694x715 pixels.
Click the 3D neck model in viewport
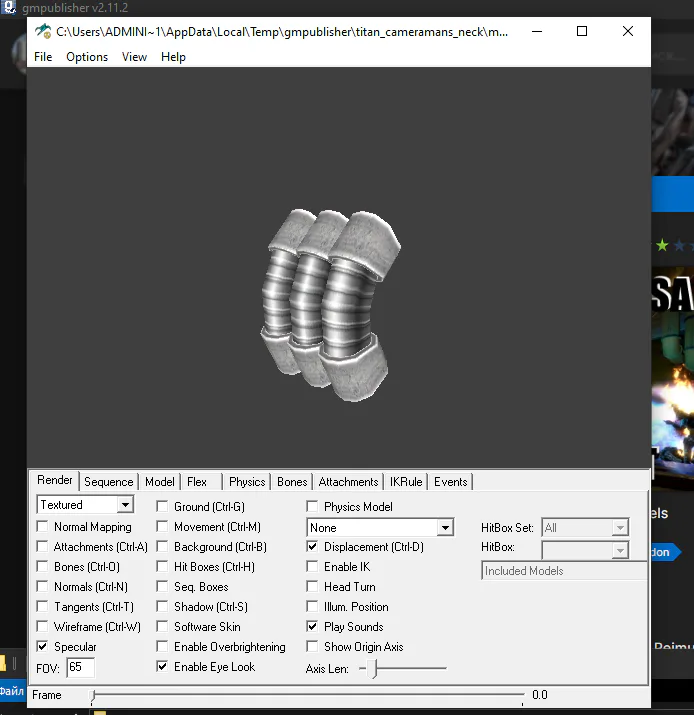pos(330,306)
